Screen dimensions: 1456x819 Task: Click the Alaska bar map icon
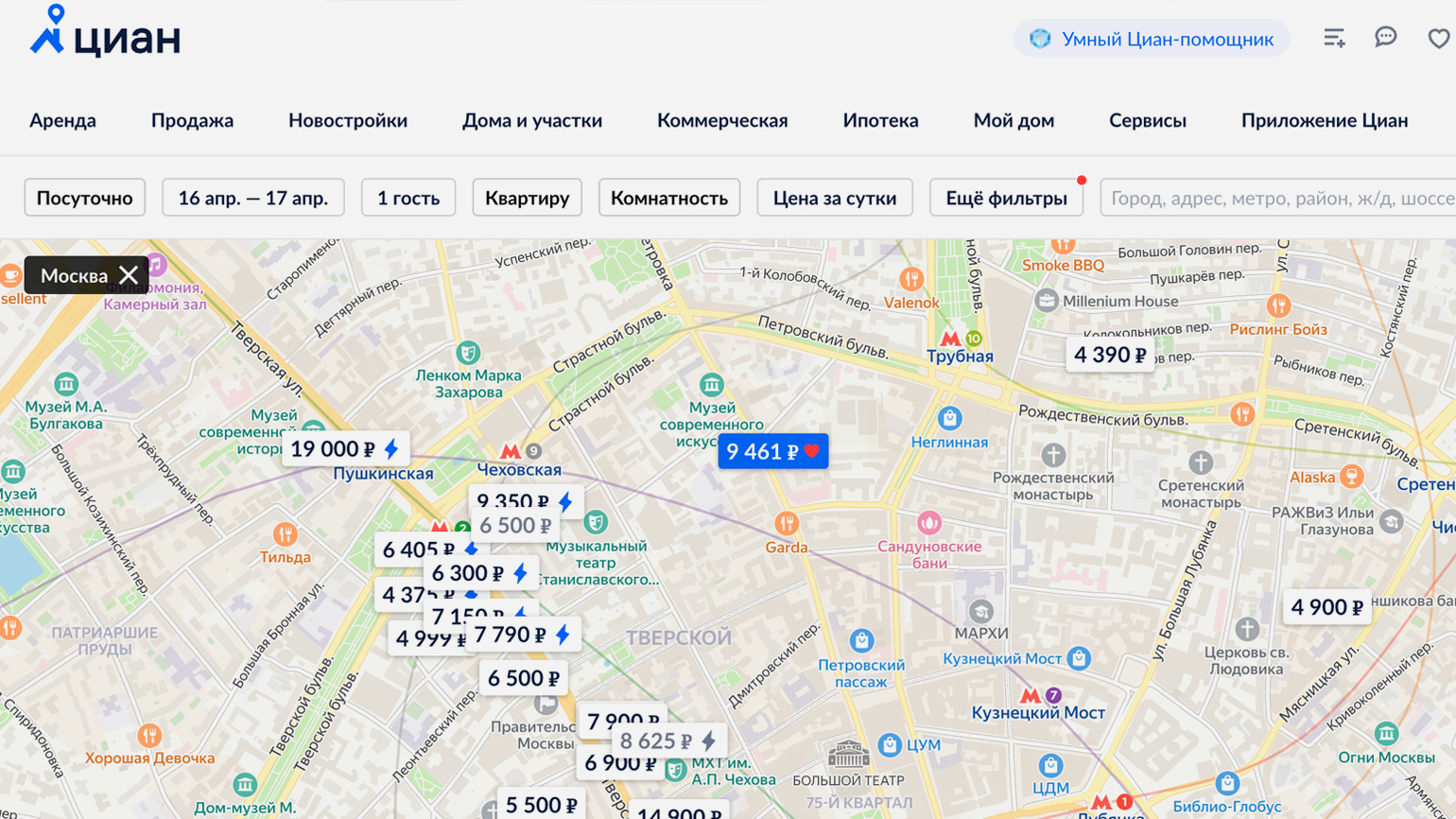1352,477
